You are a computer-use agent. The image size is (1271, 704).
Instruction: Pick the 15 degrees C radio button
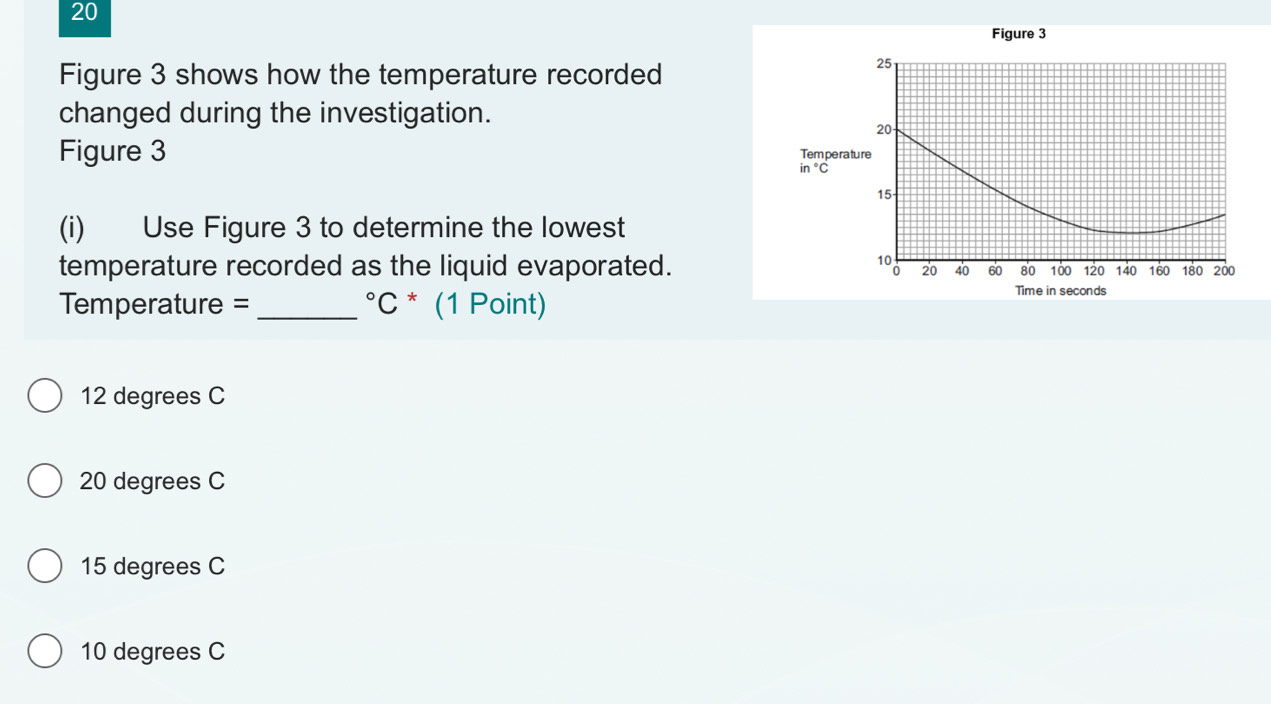coord(43,566)
